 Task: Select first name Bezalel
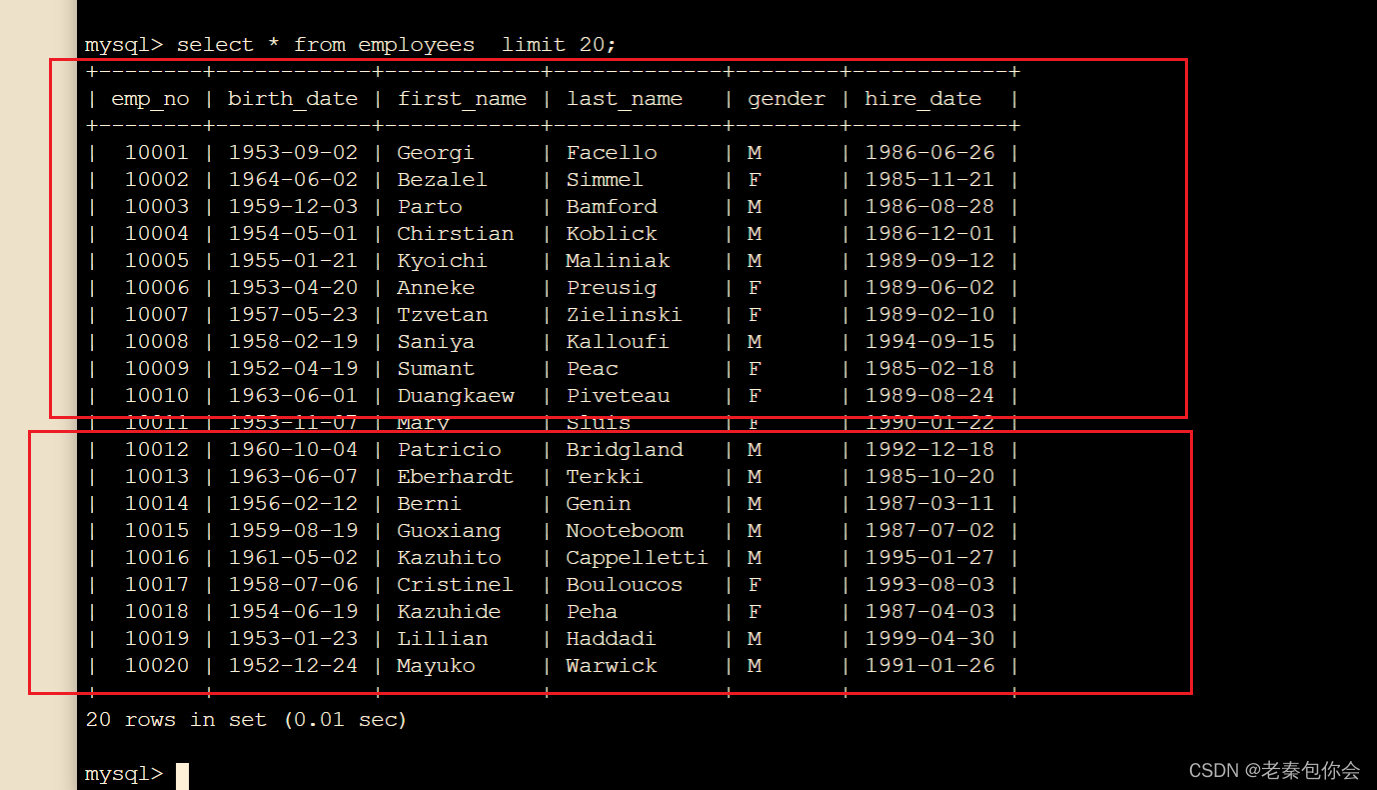442,180
